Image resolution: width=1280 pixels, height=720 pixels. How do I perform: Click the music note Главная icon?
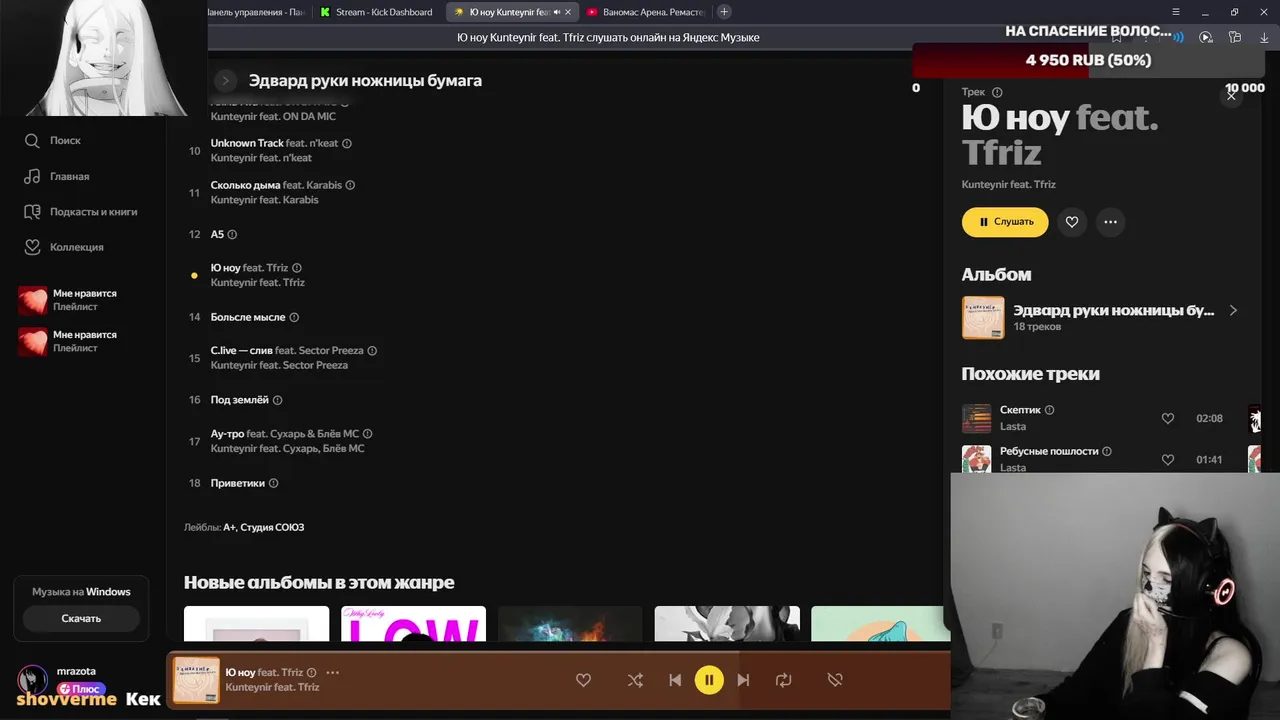pos(32,176)
